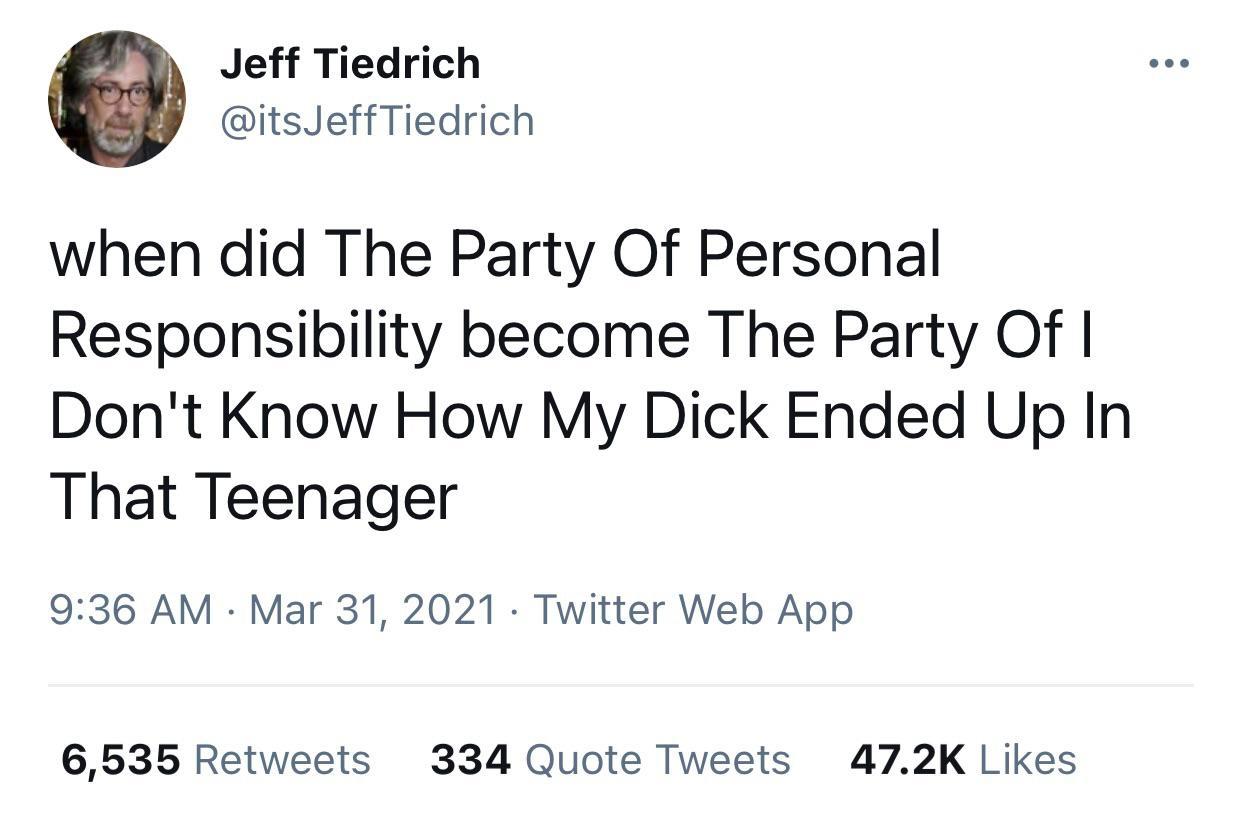The width and height of the screenshot is (1242, 823).
Task: Click the line starting "Don't Know How"
Action: (x=590, y=416)
